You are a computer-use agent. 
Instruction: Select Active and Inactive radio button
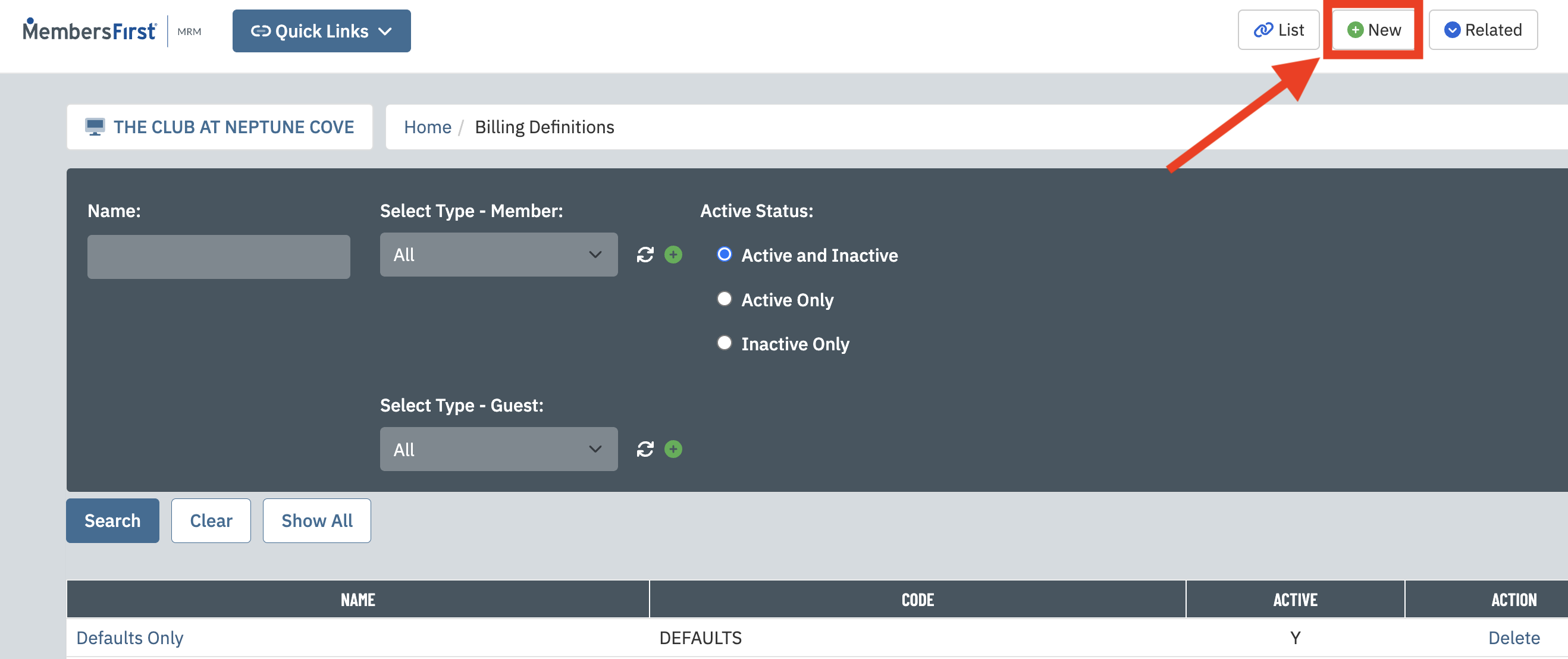point(723,254)
